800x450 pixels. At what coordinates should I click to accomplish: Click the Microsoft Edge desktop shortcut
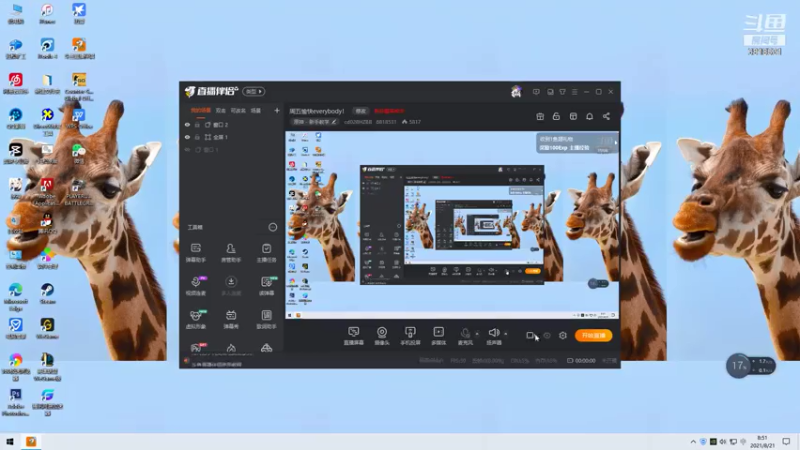coord(15,296)
